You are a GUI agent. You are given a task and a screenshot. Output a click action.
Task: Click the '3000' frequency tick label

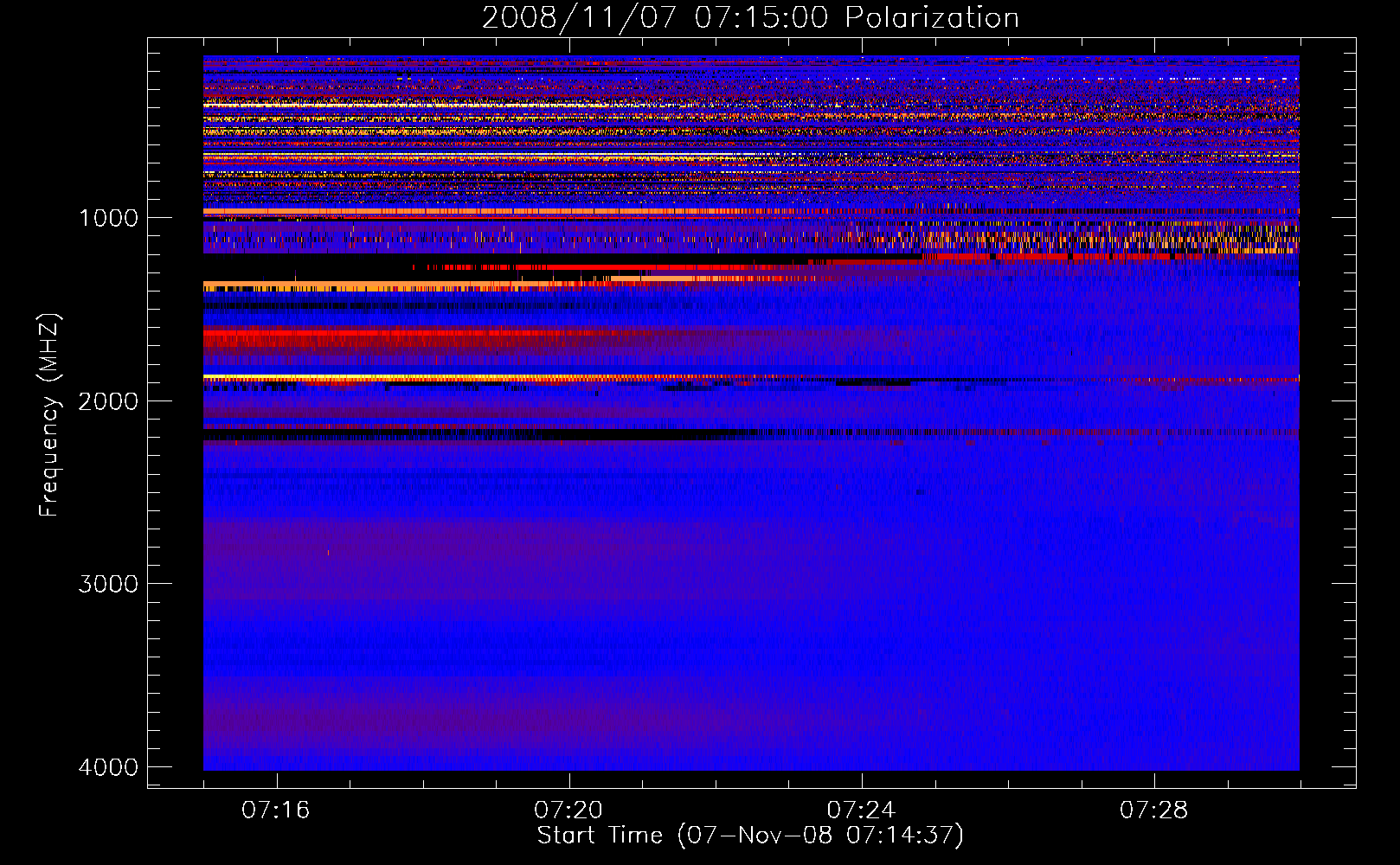(x=108, y=584)
